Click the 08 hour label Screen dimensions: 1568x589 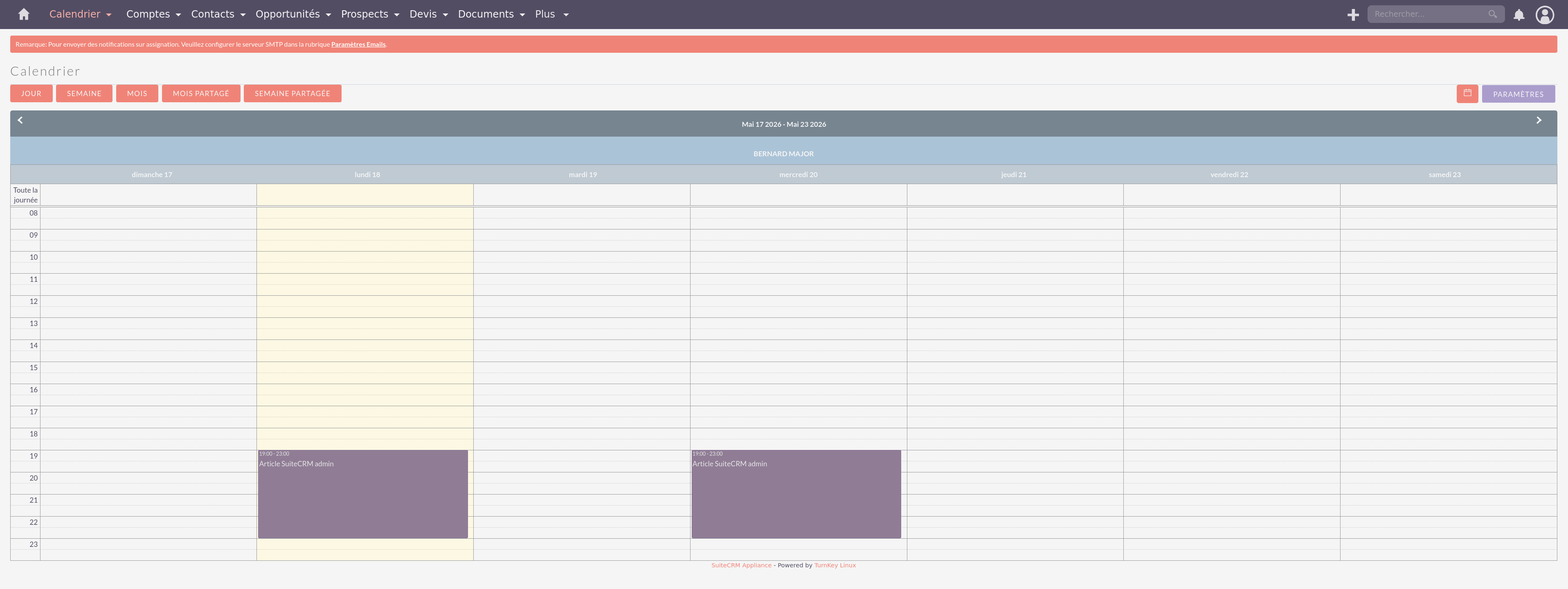click(34, 213)
